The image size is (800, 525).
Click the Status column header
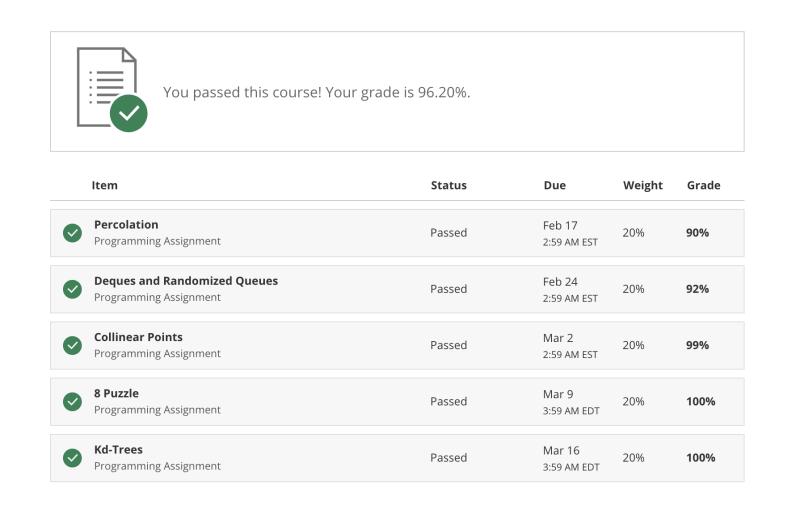click(448, 185)
